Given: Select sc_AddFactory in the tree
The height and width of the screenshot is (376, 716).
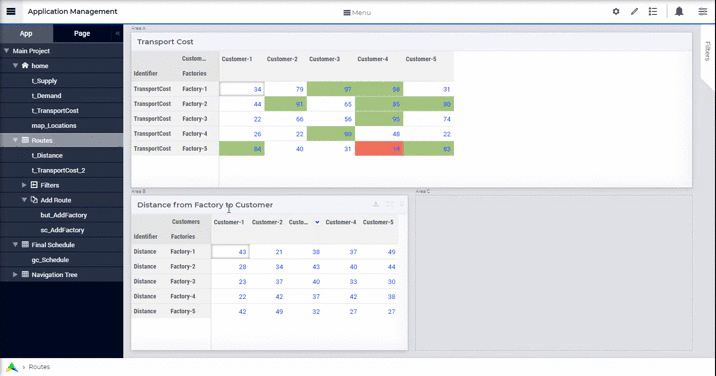Looking at the screenshot, I should click(62, 230).
